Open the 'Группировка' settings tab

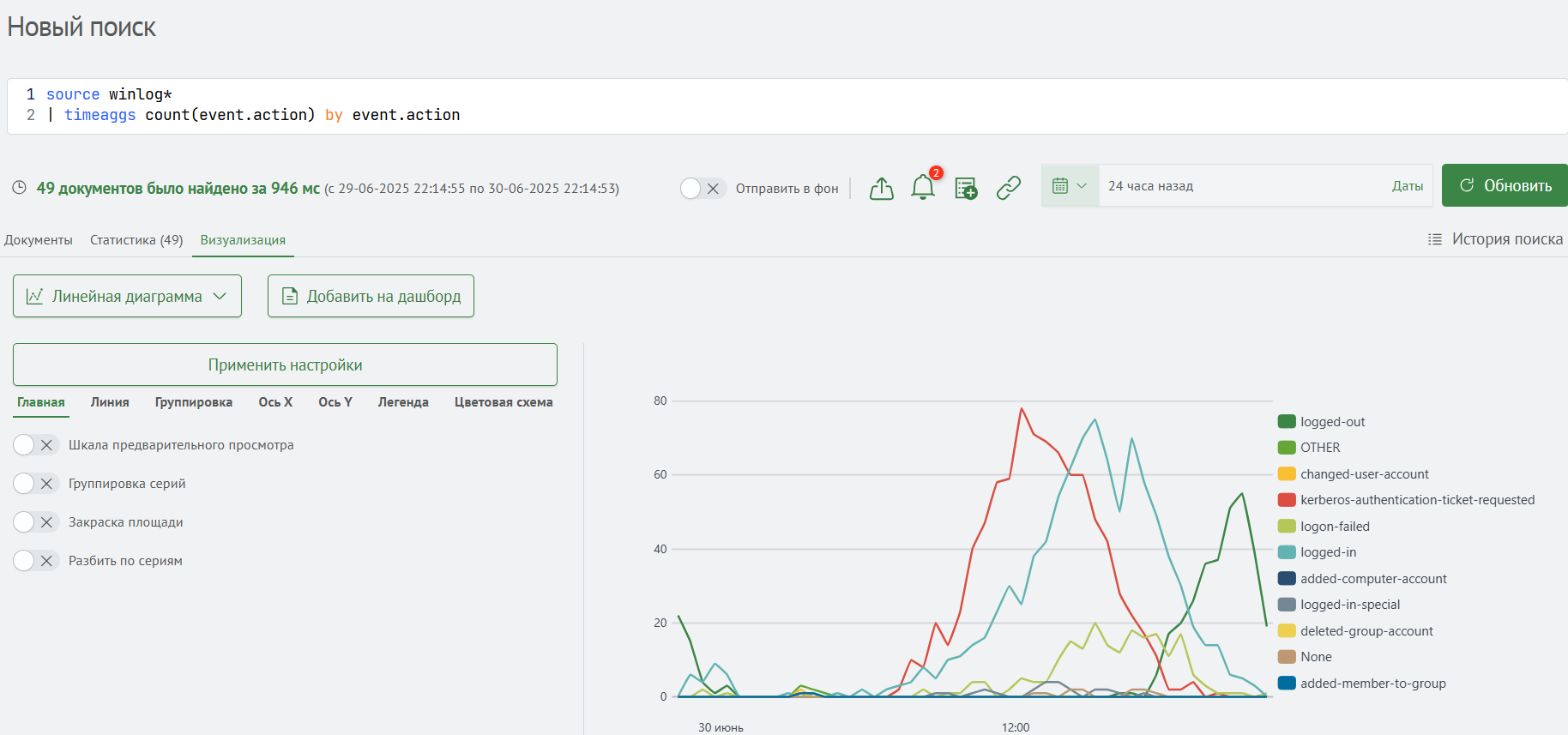coord(194,402)
